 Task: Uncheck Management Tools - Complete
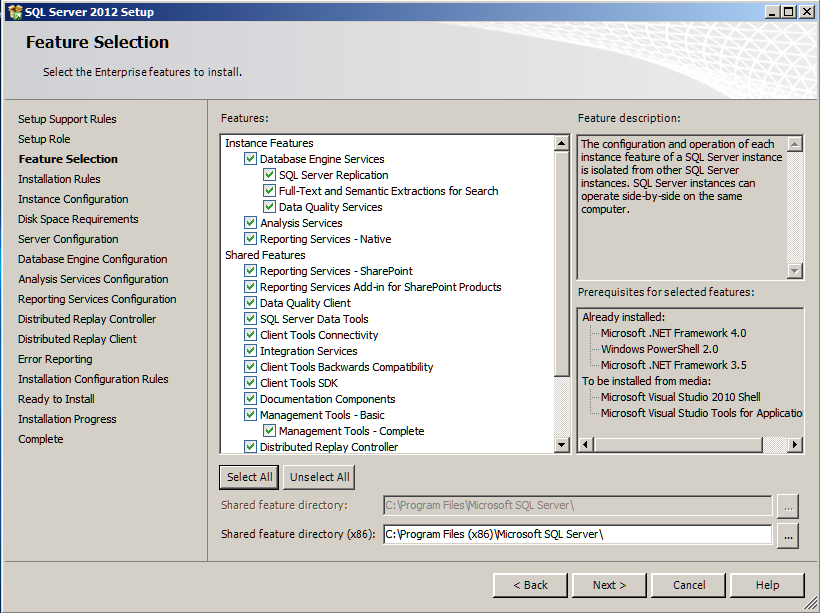[x=270, y=431]
